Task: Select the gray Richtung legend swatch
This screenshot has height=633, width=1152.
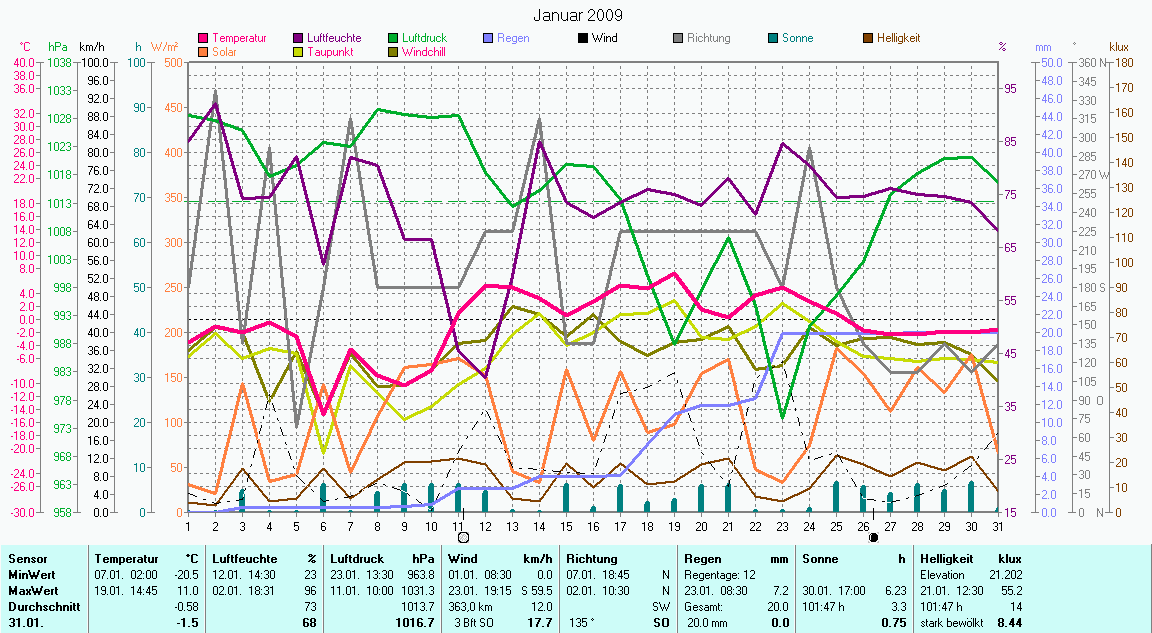Action: click(x=678, y=39)
